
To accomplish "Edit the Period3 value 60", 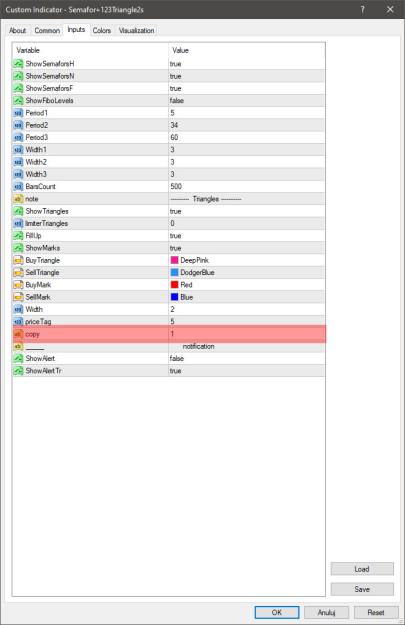I will (x=247, y=138).
